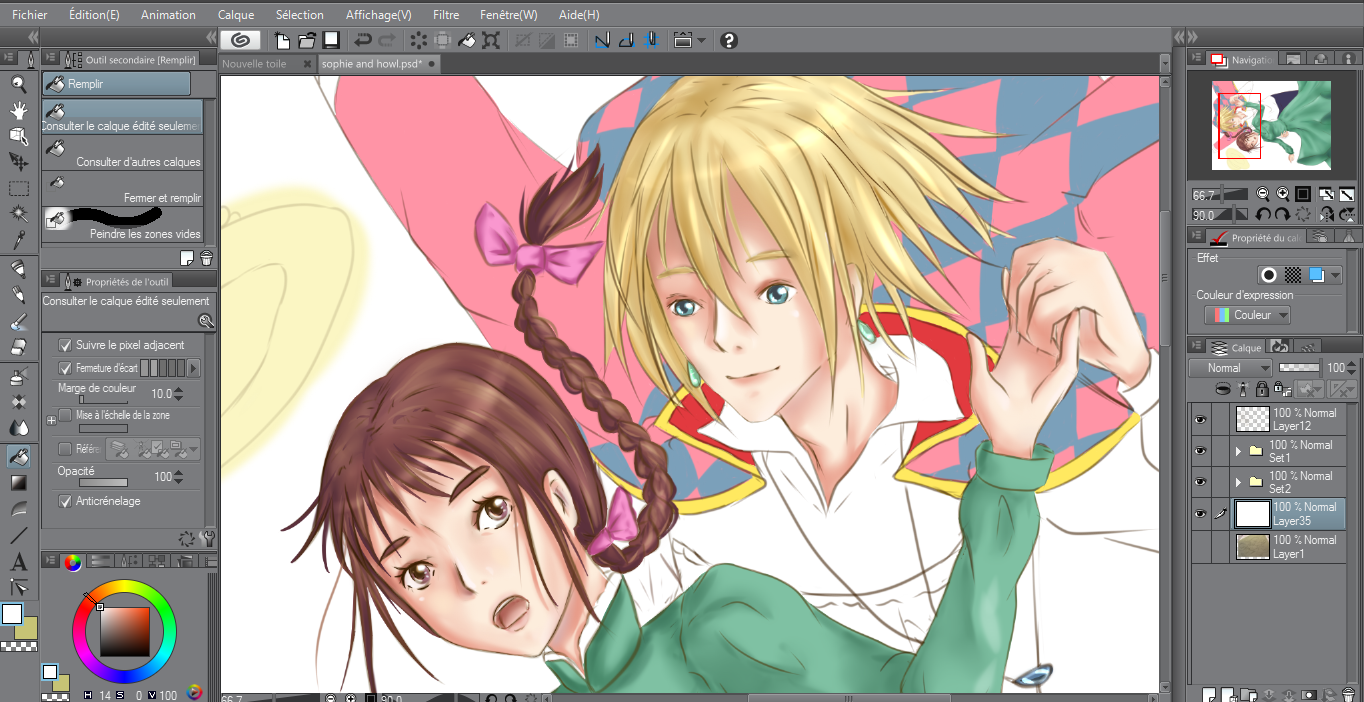Open tool property wrench settings icon
The image size is (1364, 702).
pos(207,539)
